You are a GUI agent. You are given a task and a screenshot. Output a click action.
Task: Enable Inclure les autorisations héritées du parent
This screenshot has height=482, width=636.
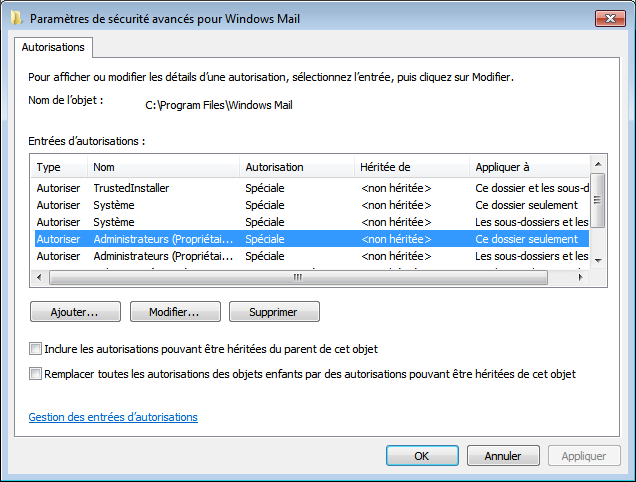[x=35, y=349]
